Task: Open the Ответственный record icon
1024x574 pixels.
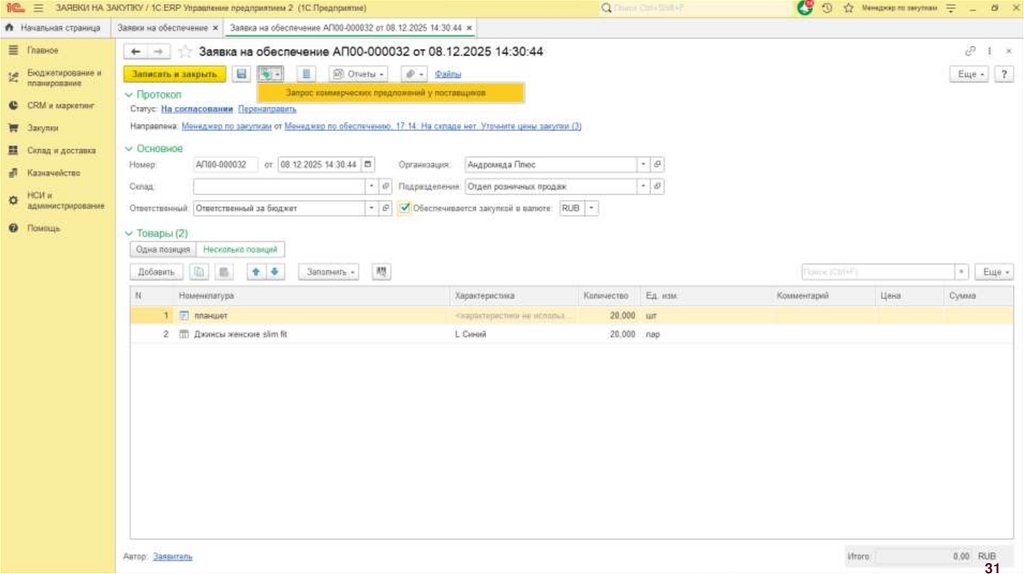Action: pyautogui.click(x=385, y=208)
